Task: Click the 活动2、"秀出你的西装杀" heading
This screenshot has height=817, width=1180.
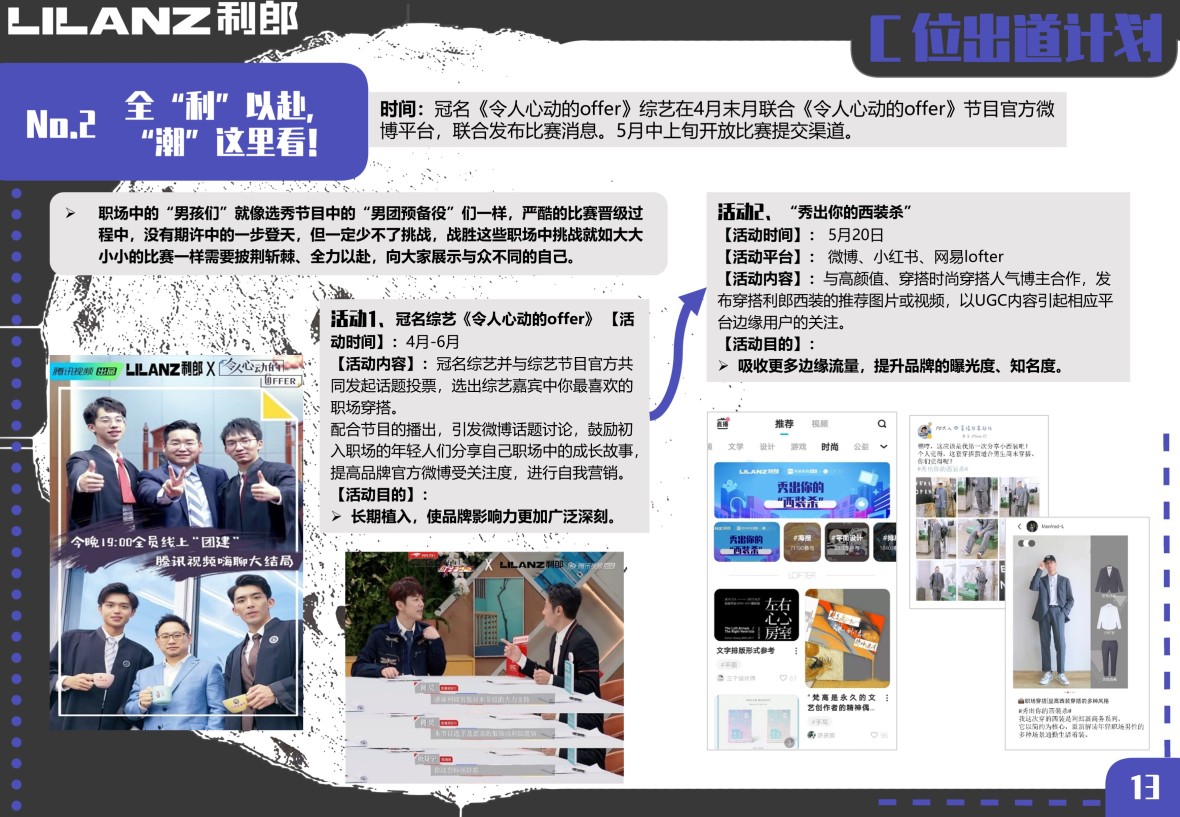Action: pos(815,212)
